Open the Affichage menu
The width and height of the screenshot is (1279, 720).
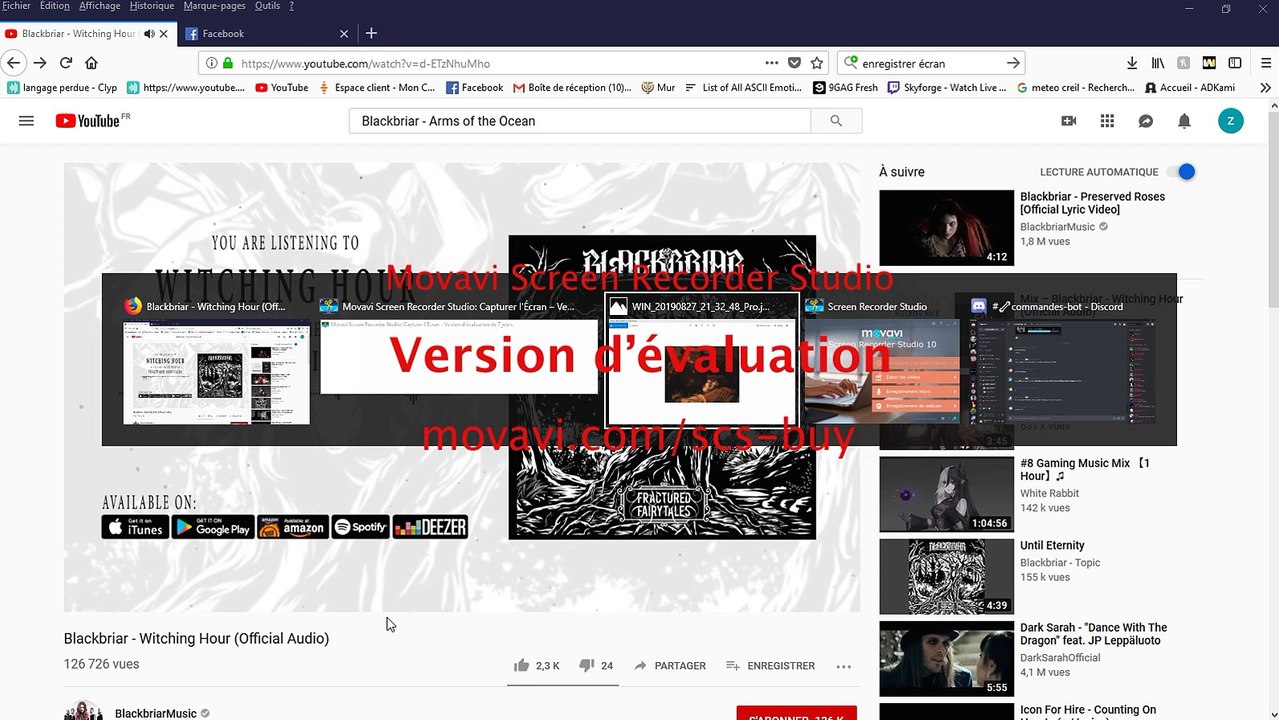[99, 6]
